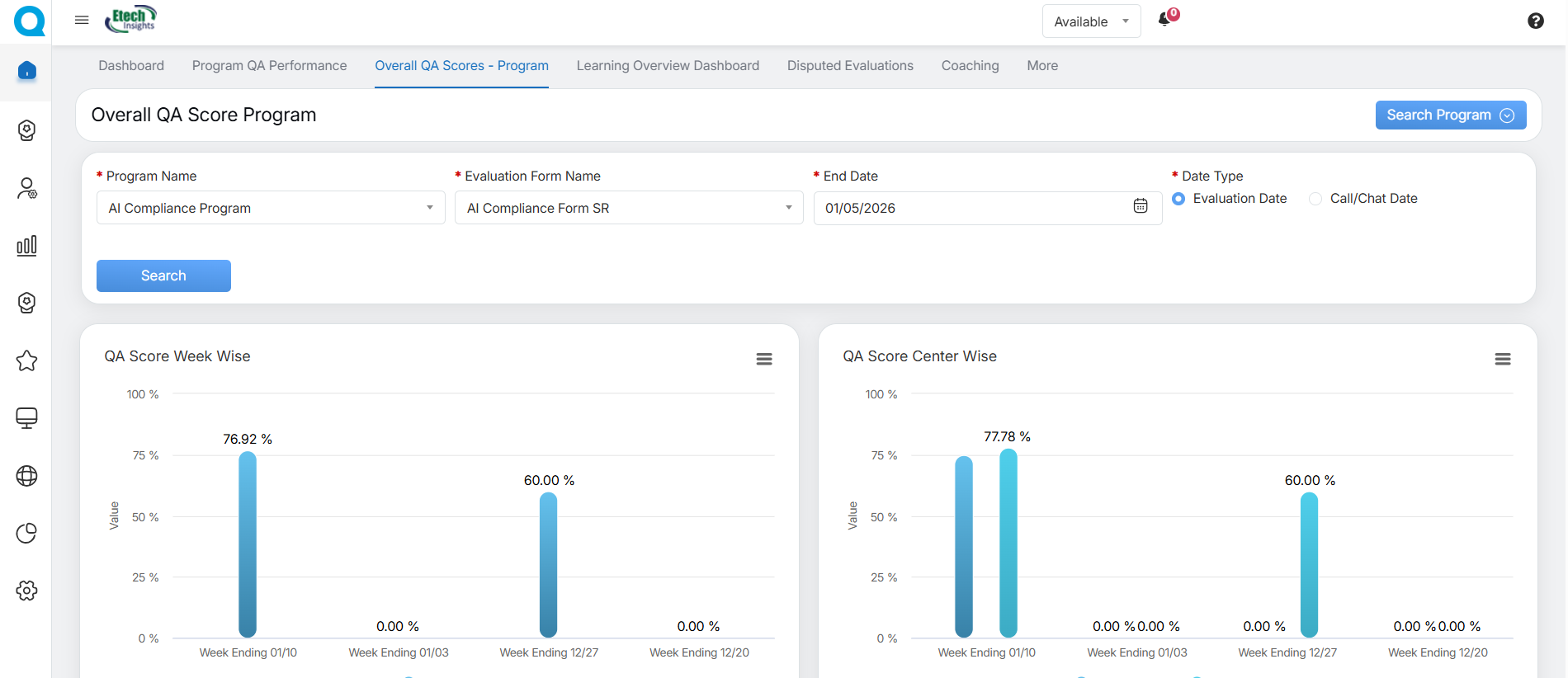The width and height of the screenshot is (1568, 678).
Task: Open the notifications bell icon
Action: click(x=1164, y=19)
